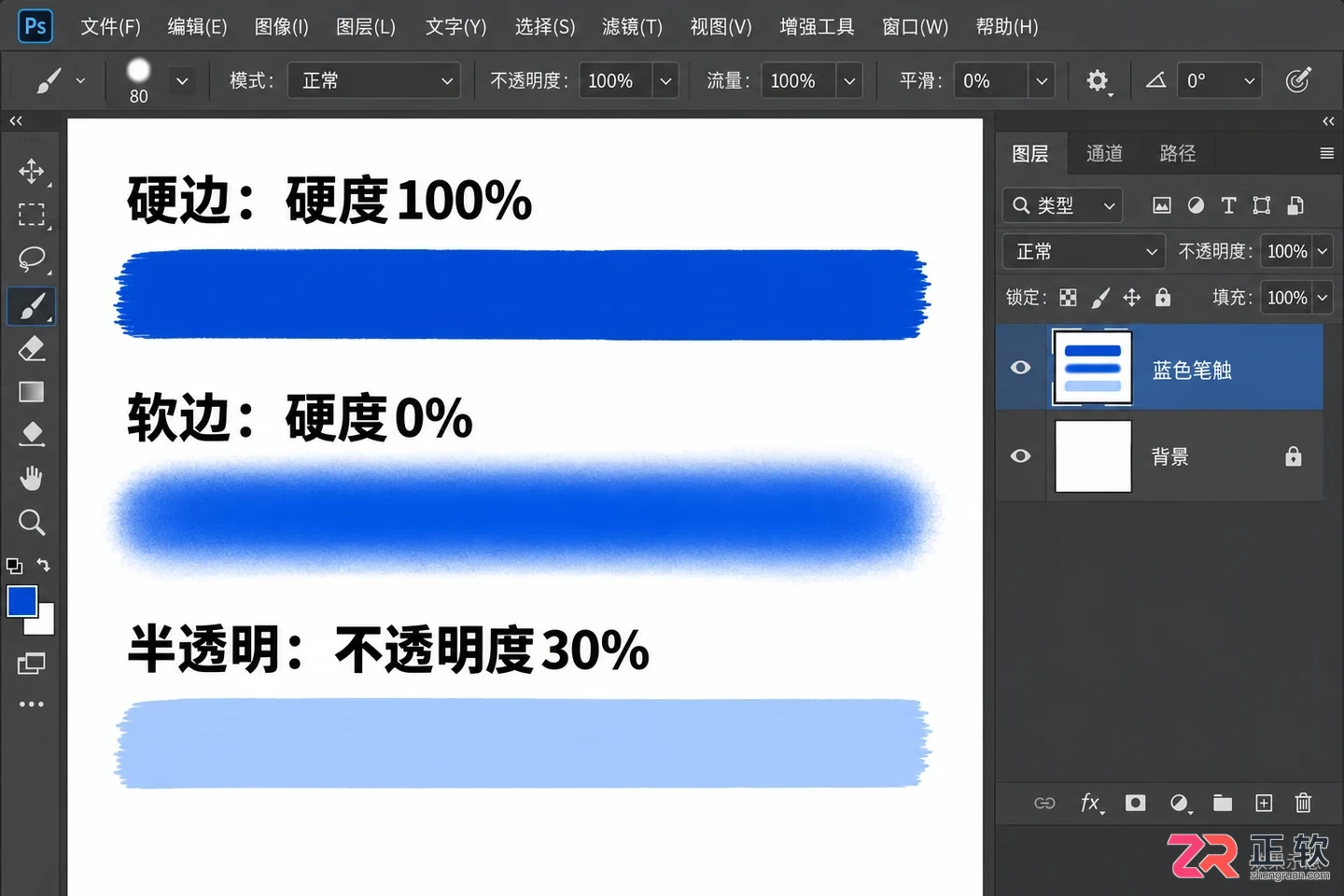Create a new layer
Screen dimensions: 1344x896
coord(1264,803)
